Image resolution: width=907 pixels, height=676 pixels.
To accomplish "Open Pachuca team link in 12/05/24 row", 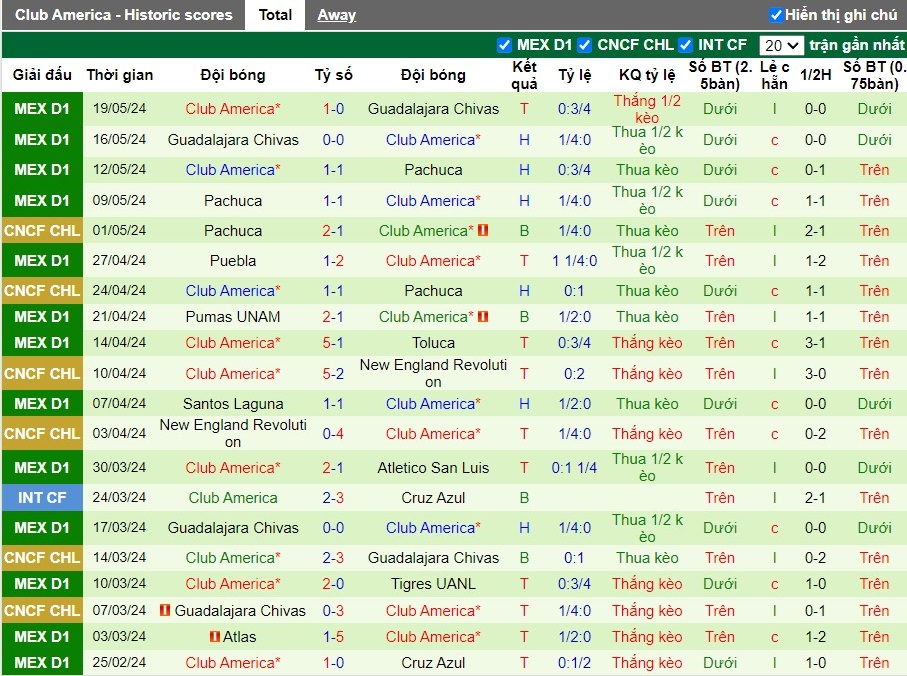I will click(x=433, y=169).
